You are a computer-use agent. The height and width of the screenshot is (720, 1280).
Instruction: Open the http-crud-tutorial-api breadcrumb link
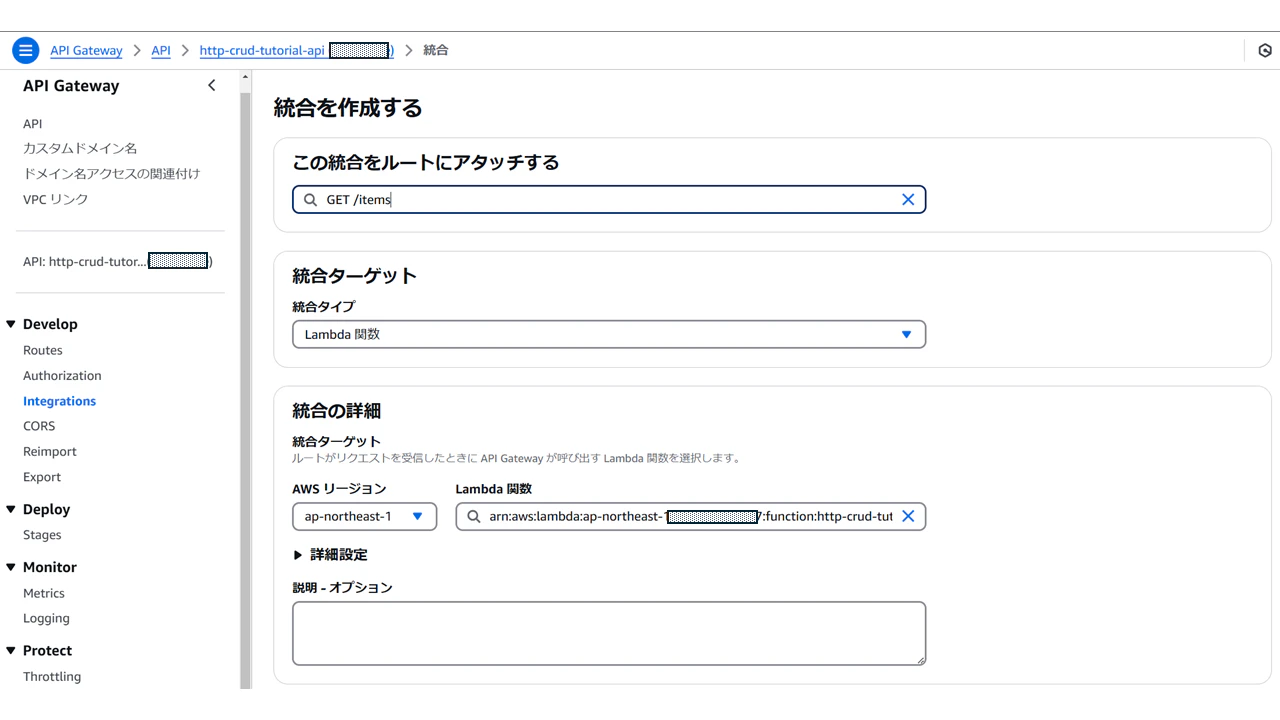pos(297,50)
